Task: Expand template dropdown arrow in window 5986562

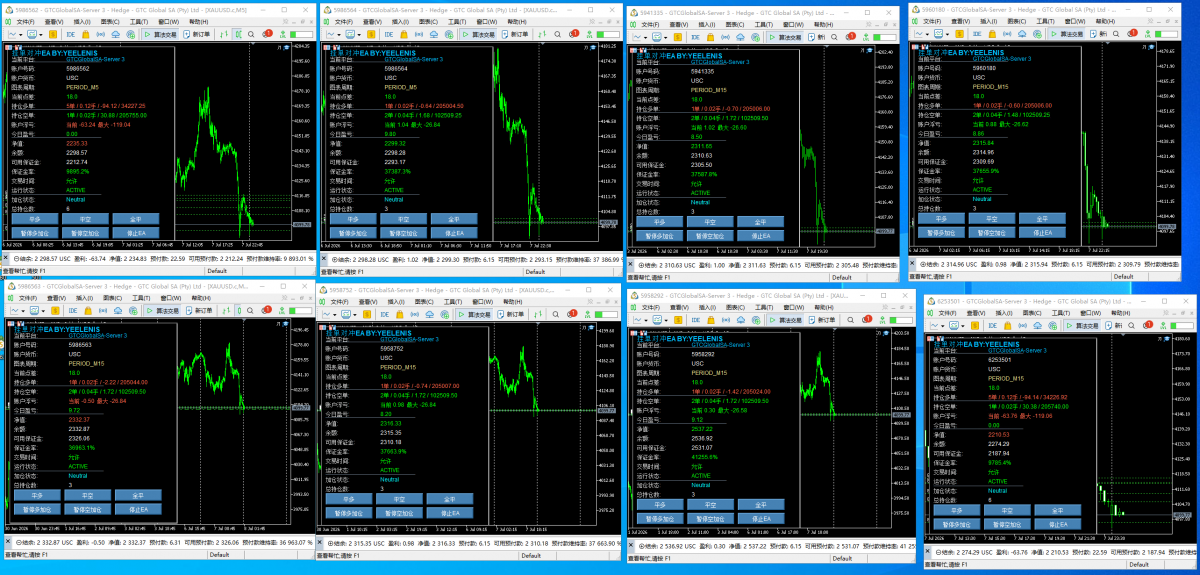Action: point(41,35)
